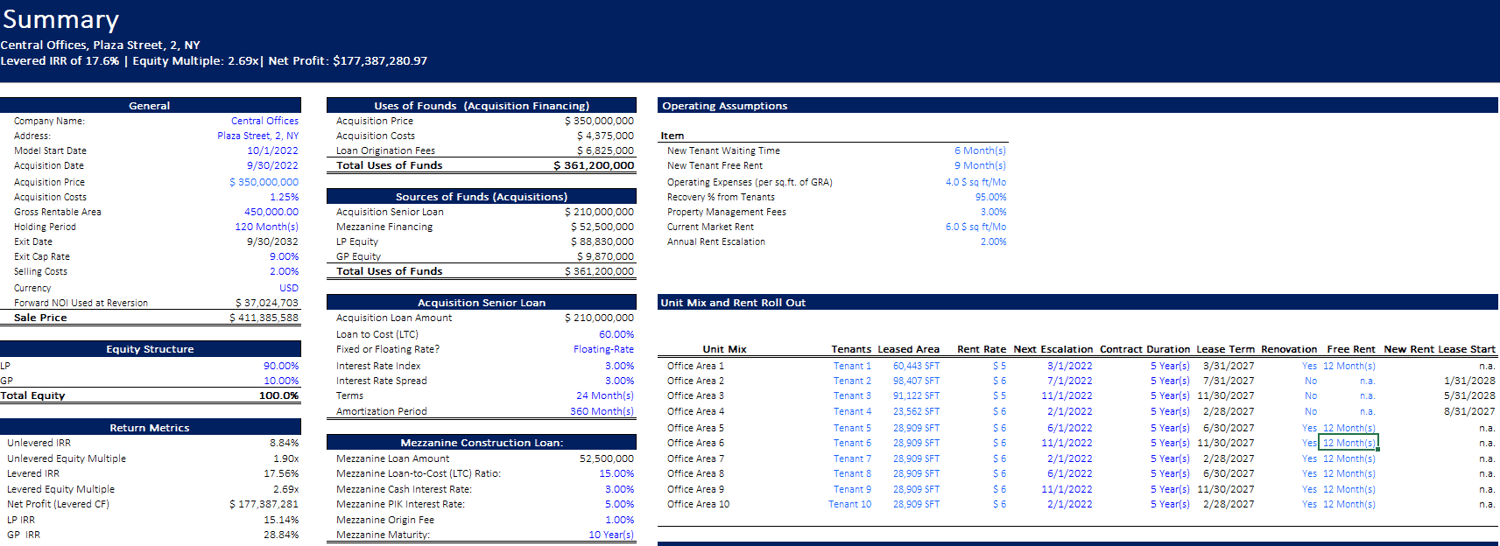Select the Exit Cap Rate 9.00% cell

click(284, 257)
